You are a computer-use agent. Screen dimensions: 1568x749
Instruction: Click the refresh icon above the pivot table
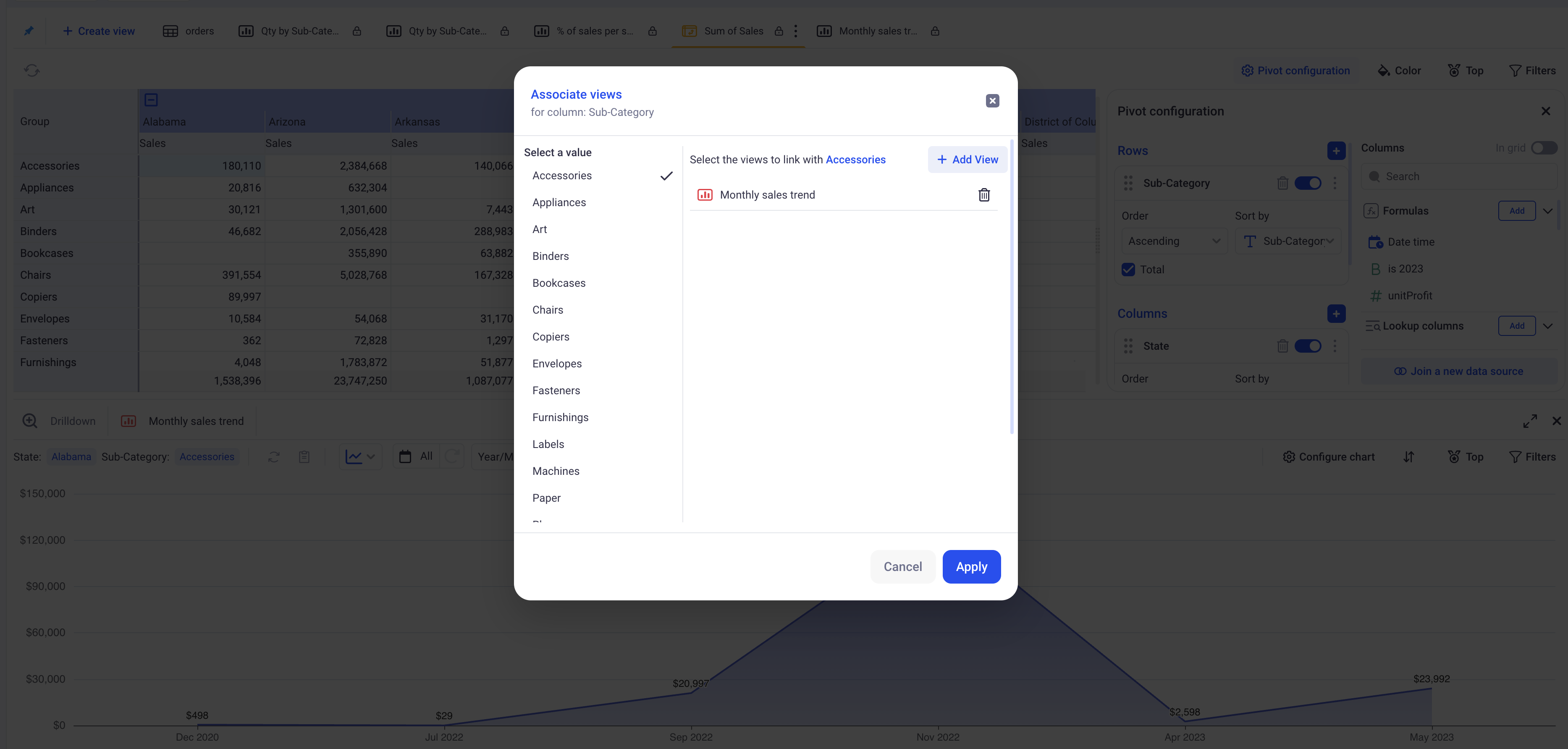tap(31, 71)
